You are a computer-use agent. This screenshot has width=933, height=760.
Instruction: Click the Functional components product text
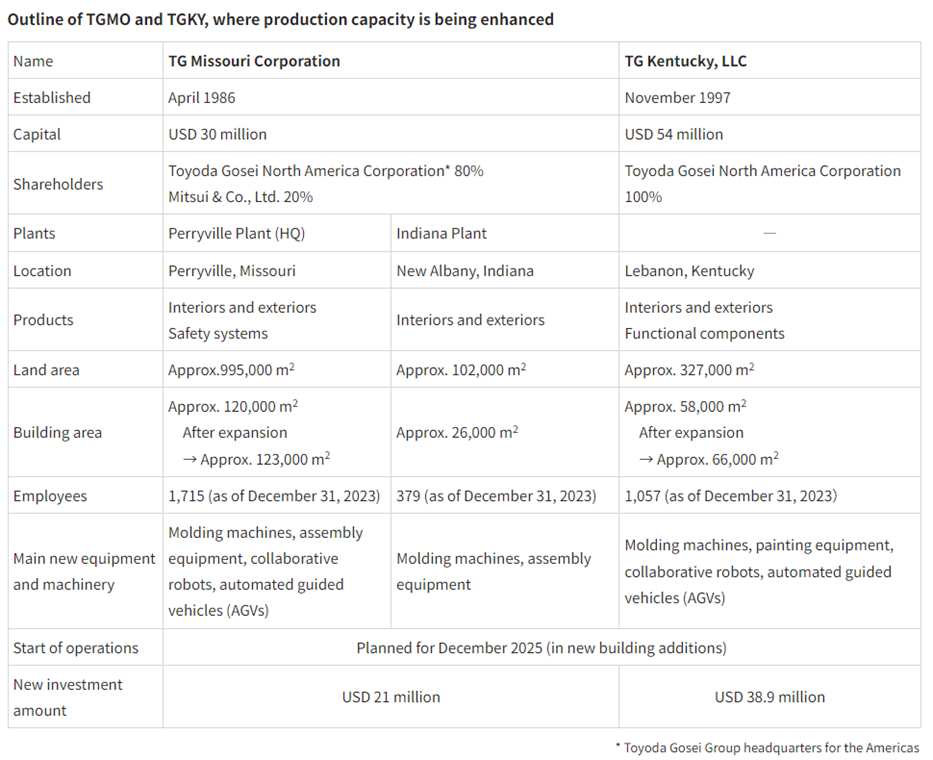[704, 333]
